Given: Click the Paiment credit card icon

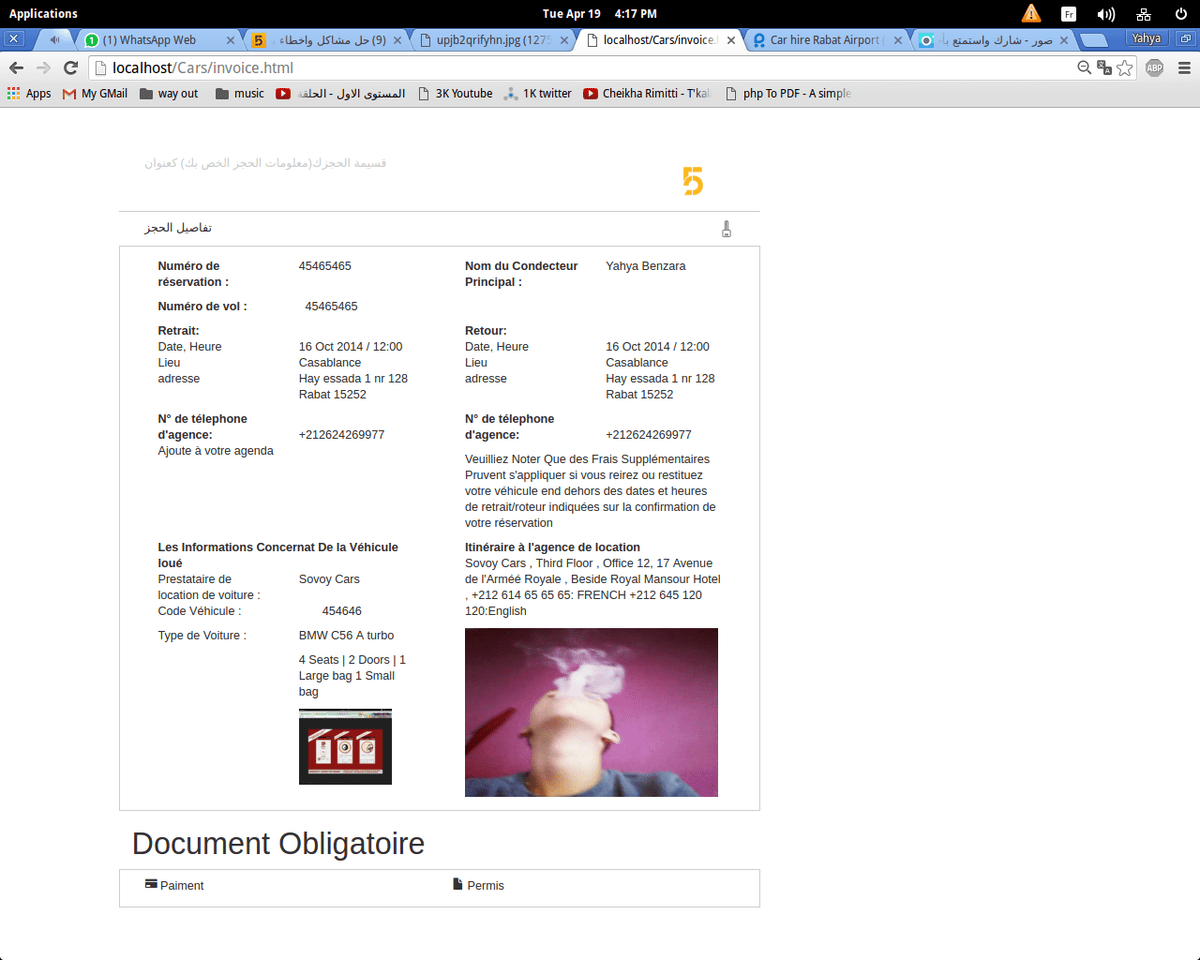Looking at the screenshot, I should point(151,884).
